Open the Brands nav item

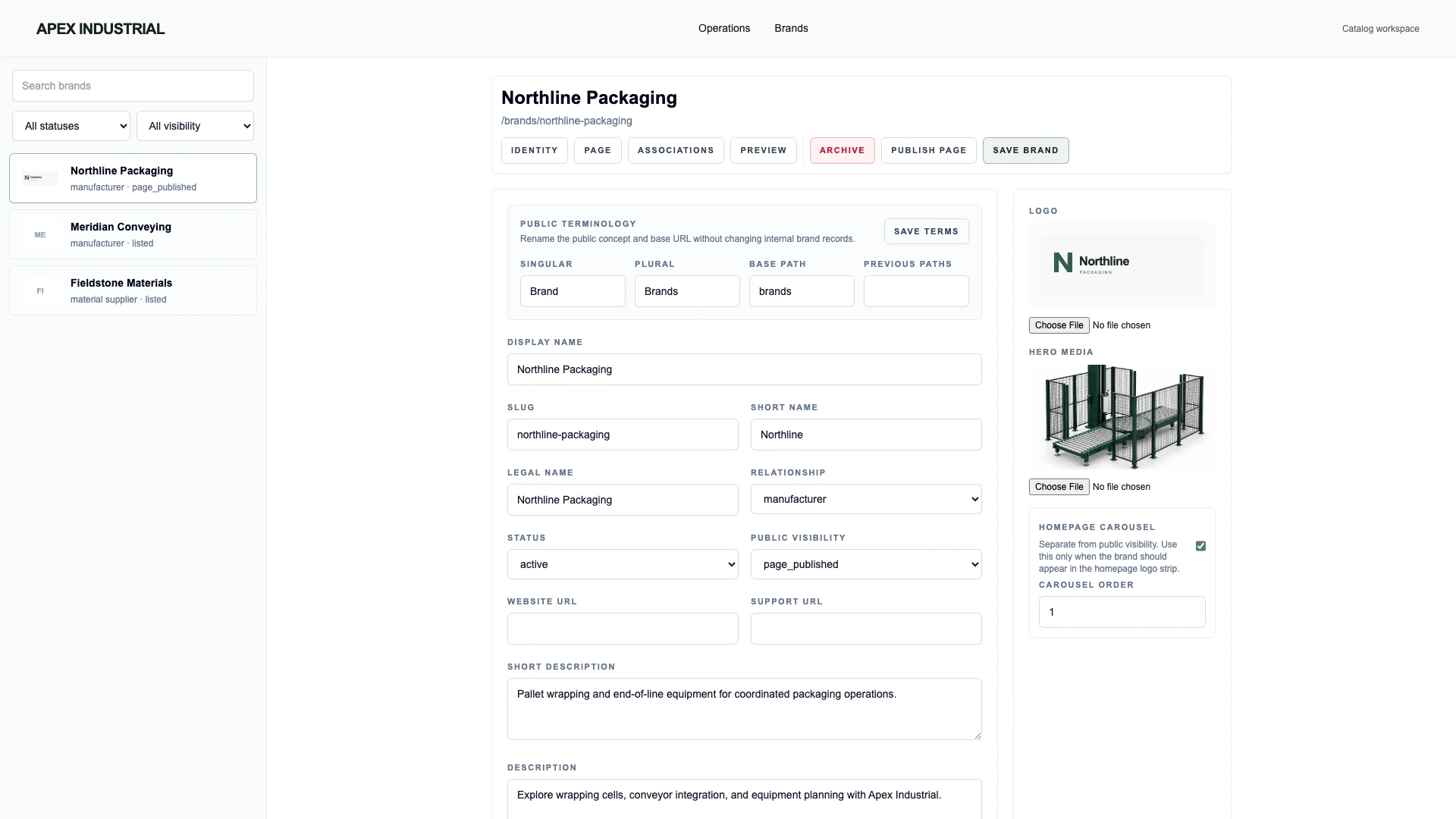point(791,28)
